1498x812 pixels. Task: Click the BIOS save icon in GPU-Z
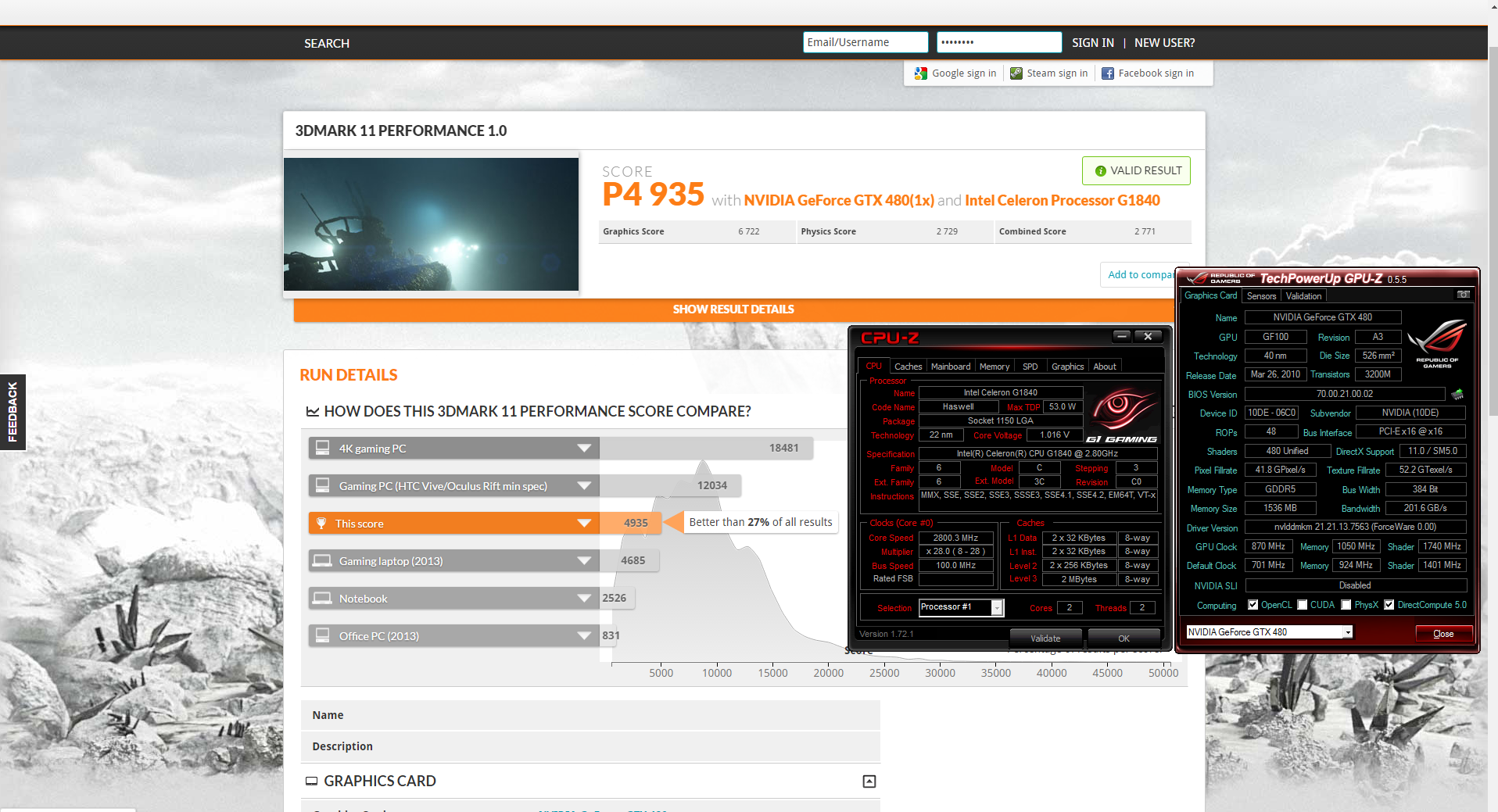tap(1457, 394)
